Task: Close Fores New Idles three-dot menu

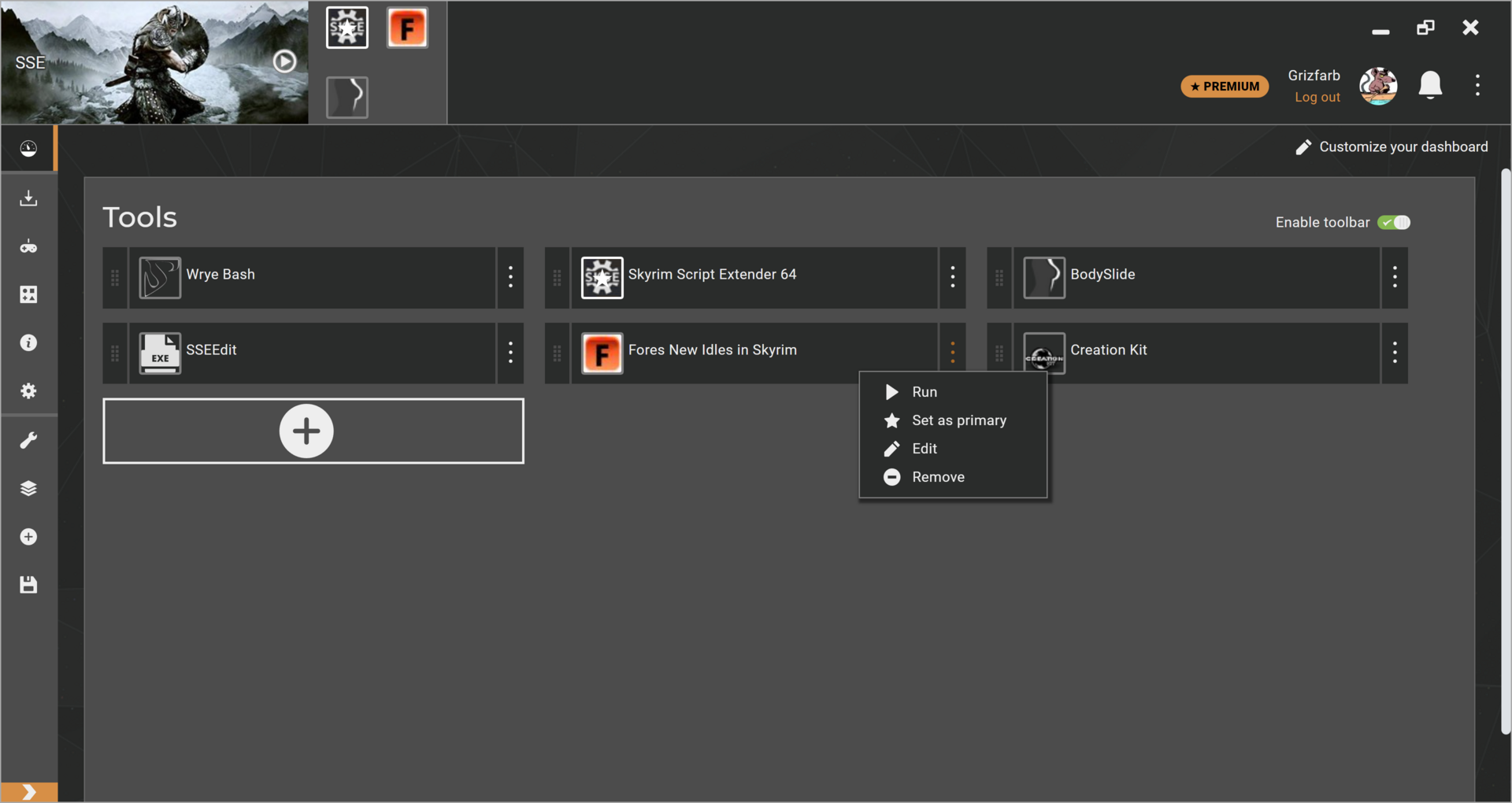Action: pyautogui.click(x=952, y=353)
